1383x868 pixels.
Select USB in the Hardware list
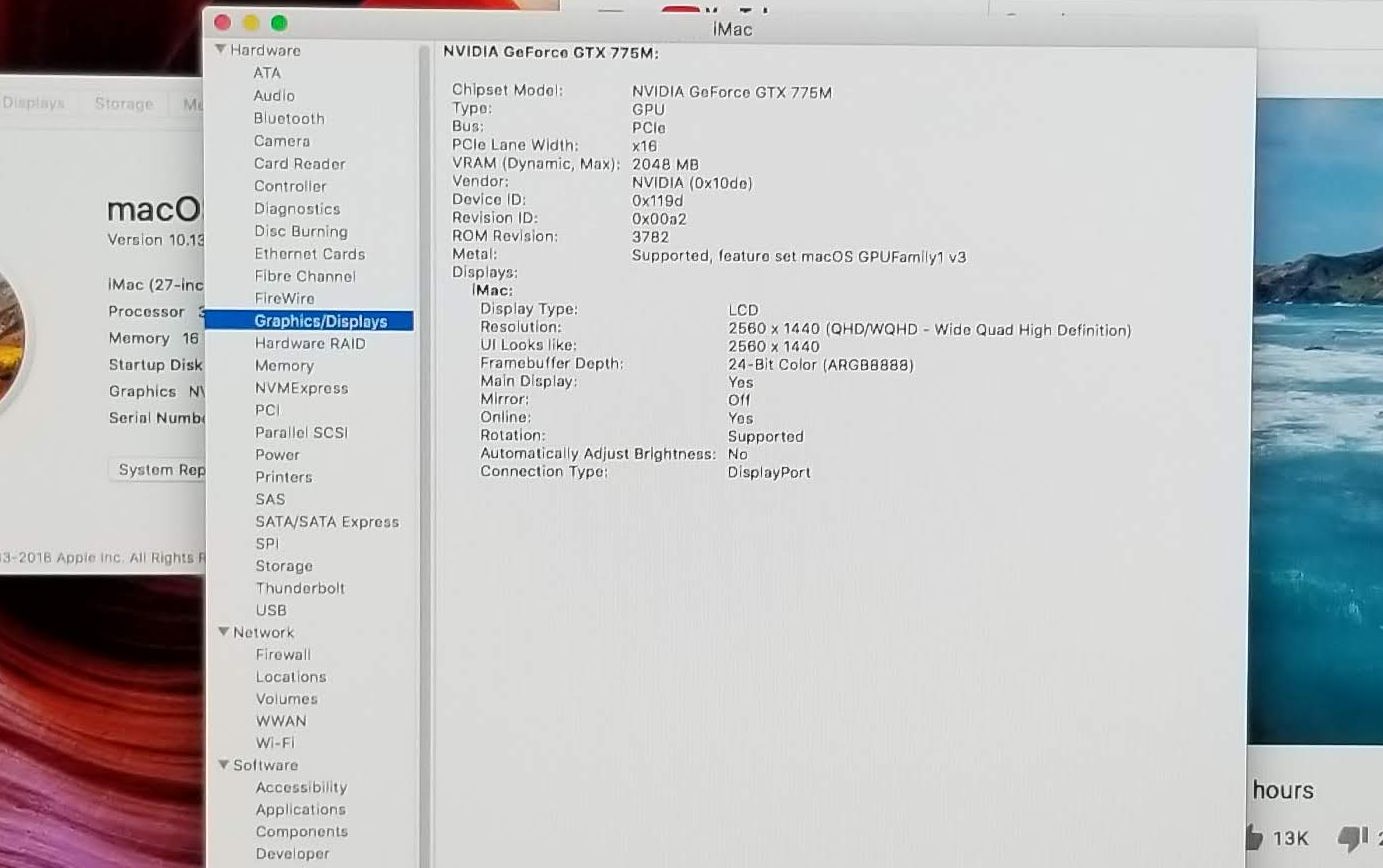(270, 610)
